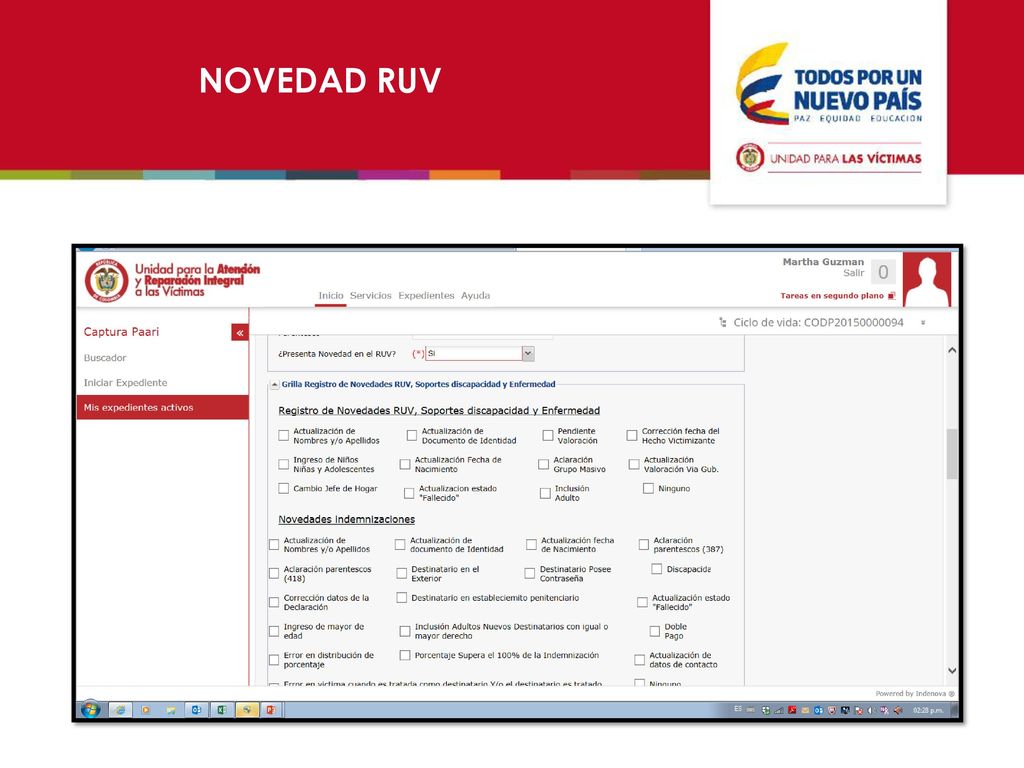Check Corrección datos de la Declaración

coord(274,602)
